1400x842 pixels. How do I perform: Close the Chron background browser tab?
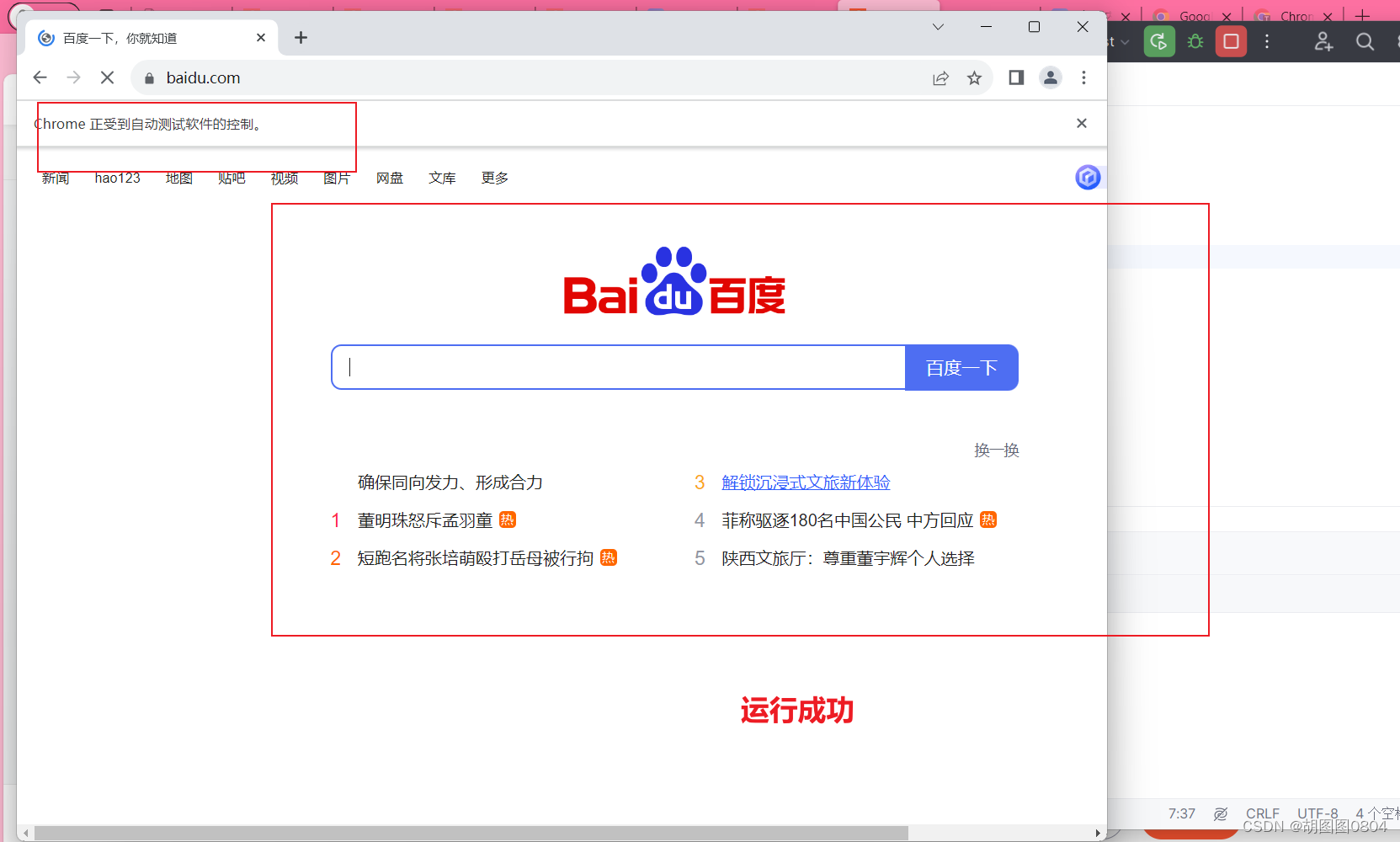(x=1328, y=16)
